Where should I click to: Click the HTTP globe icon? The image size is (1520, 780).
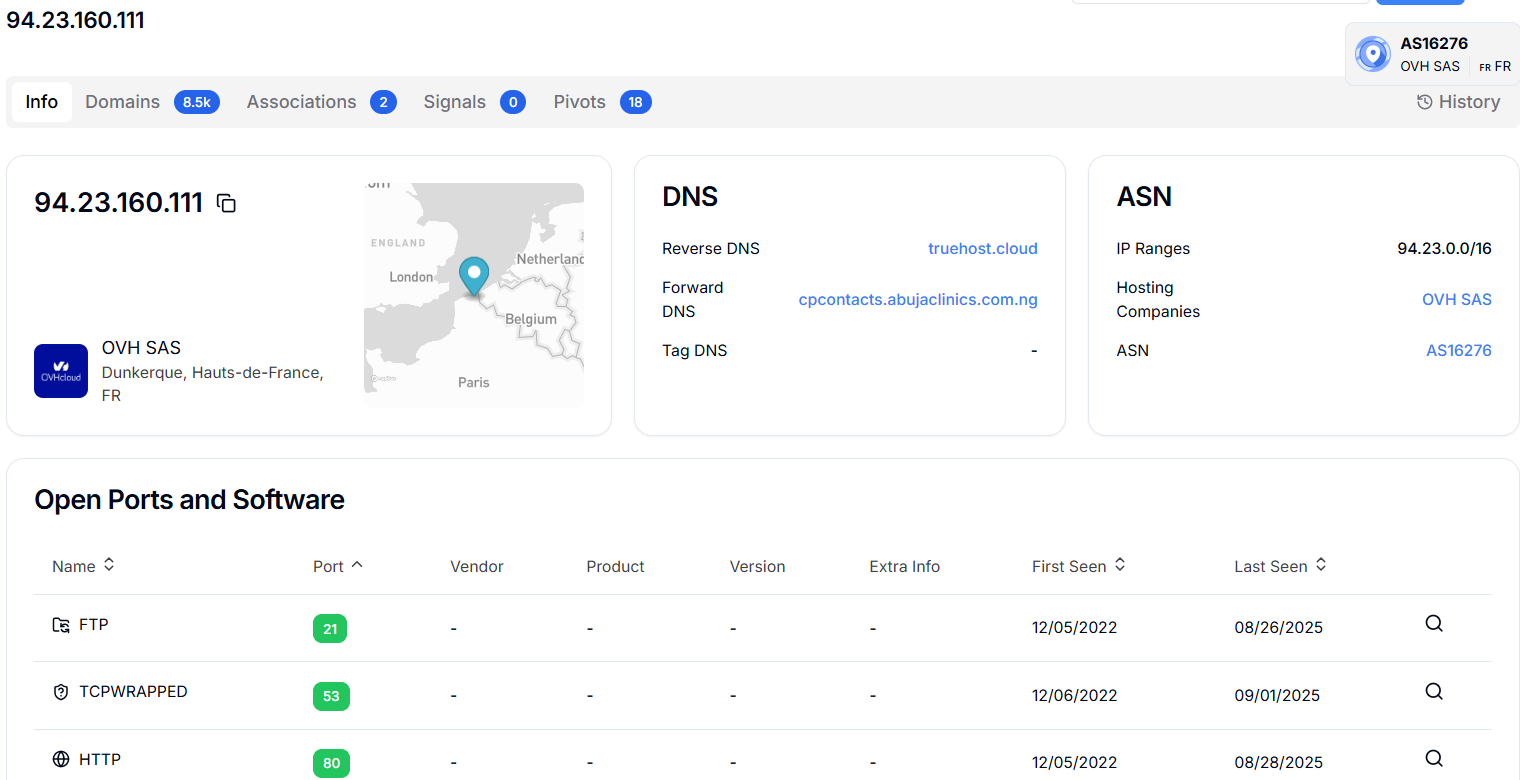coord(61,760)
